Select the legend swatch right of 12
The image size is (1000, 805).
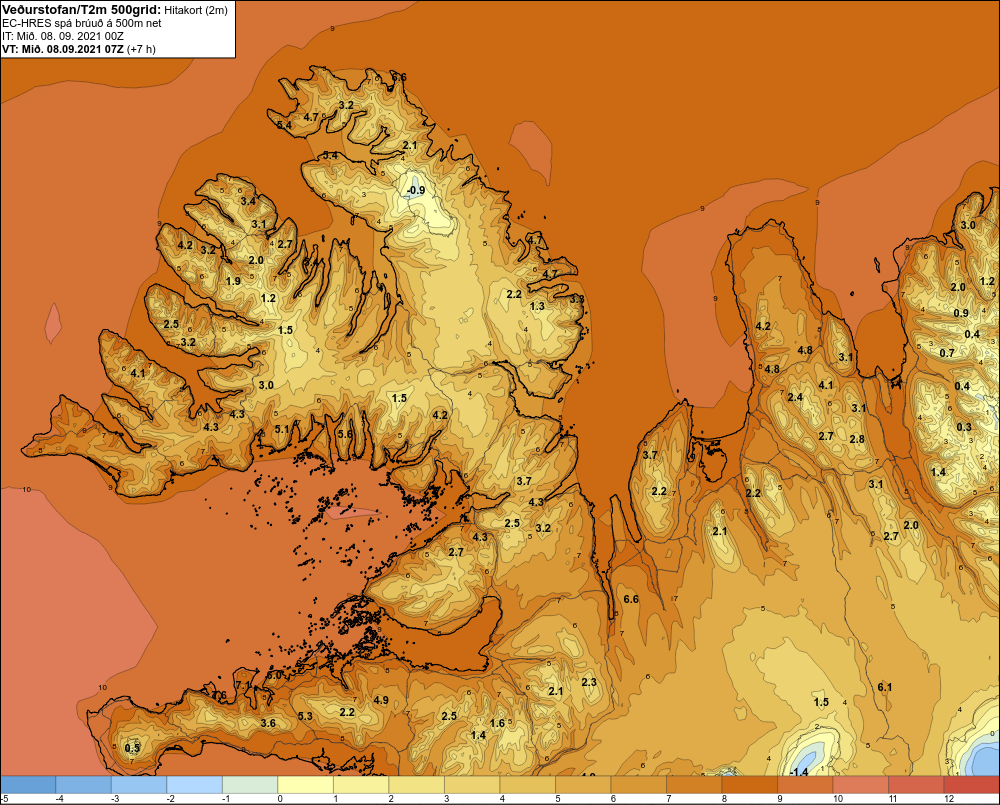pyautogui.click(x=971, y=784)
